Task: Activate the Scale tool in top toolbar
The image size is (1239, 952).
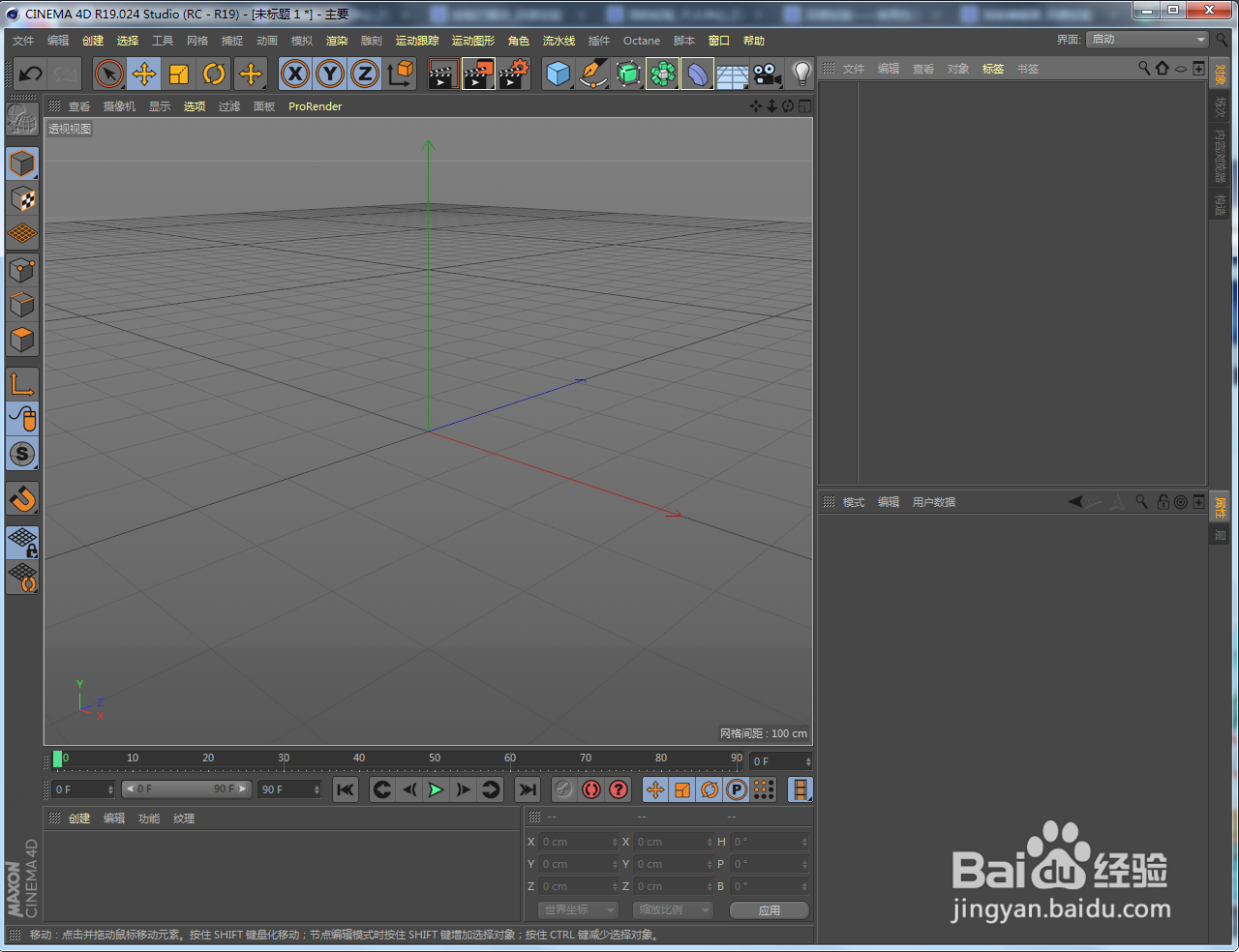Action: 179,74
